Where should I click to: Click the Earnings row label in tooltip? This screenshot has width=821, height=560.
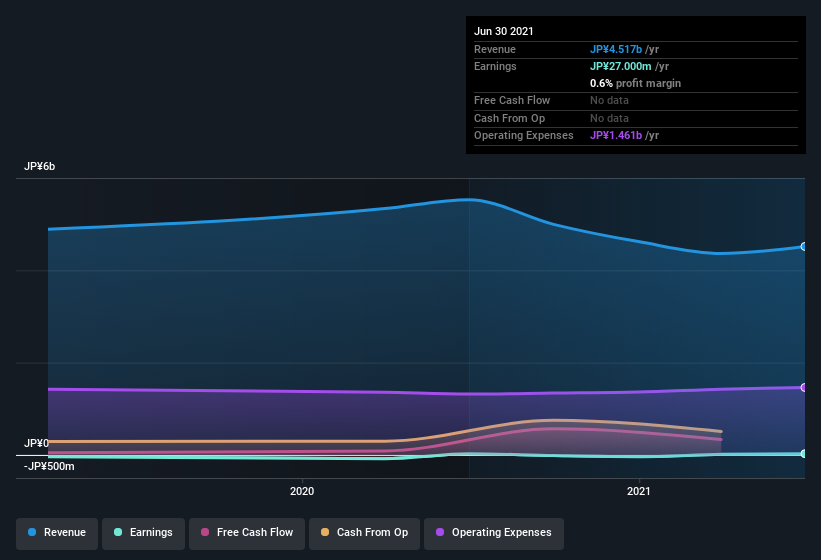495,66
